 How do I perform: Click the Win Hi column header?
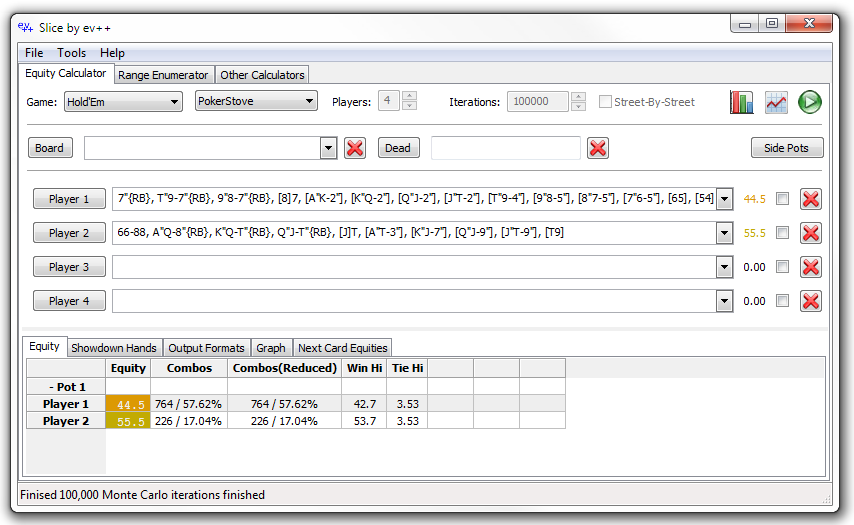(x=364, y=368)
